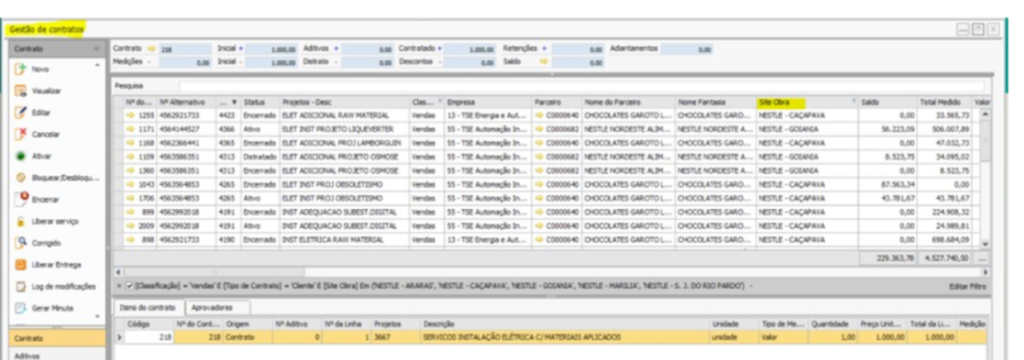Open document 1171 using its yellow link arrow
This screenshot has width=1024, height=360.
tap(130, 129)
